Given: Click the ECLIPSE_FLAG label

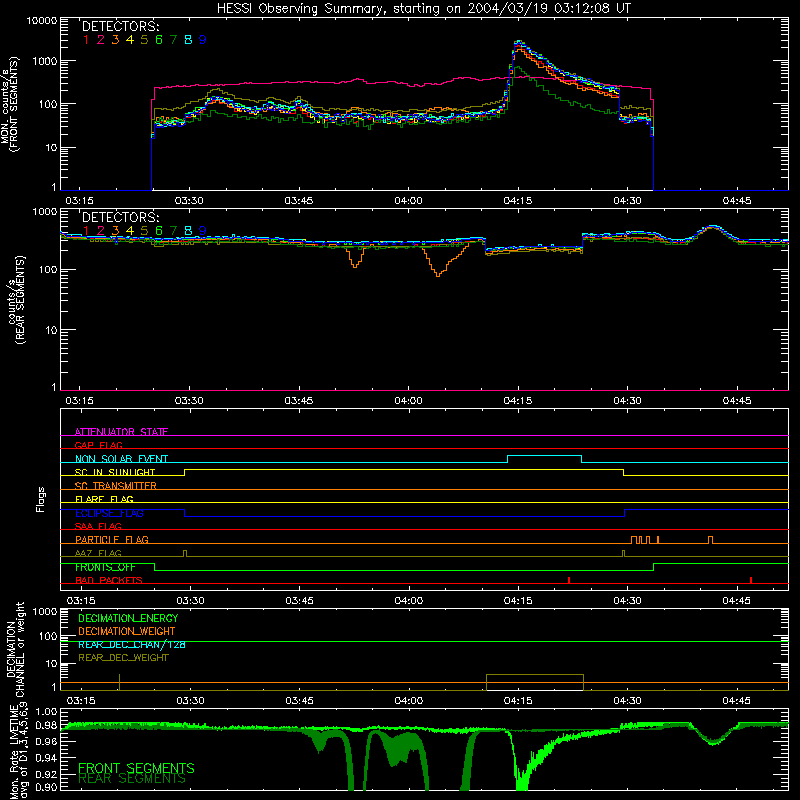Looking at the screenshot, I should point(109,513).
